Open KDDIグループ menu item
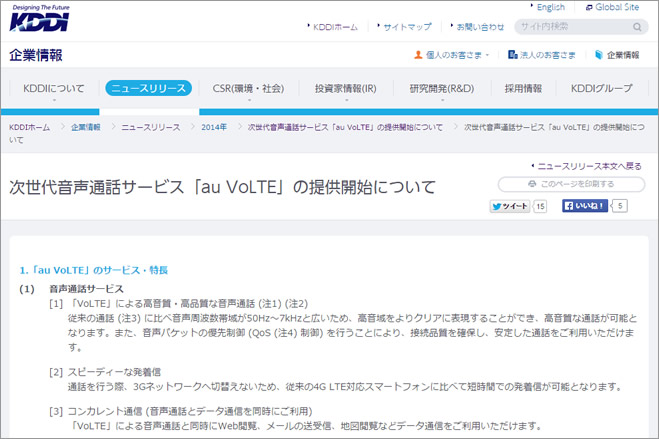 tap(601, 89)
